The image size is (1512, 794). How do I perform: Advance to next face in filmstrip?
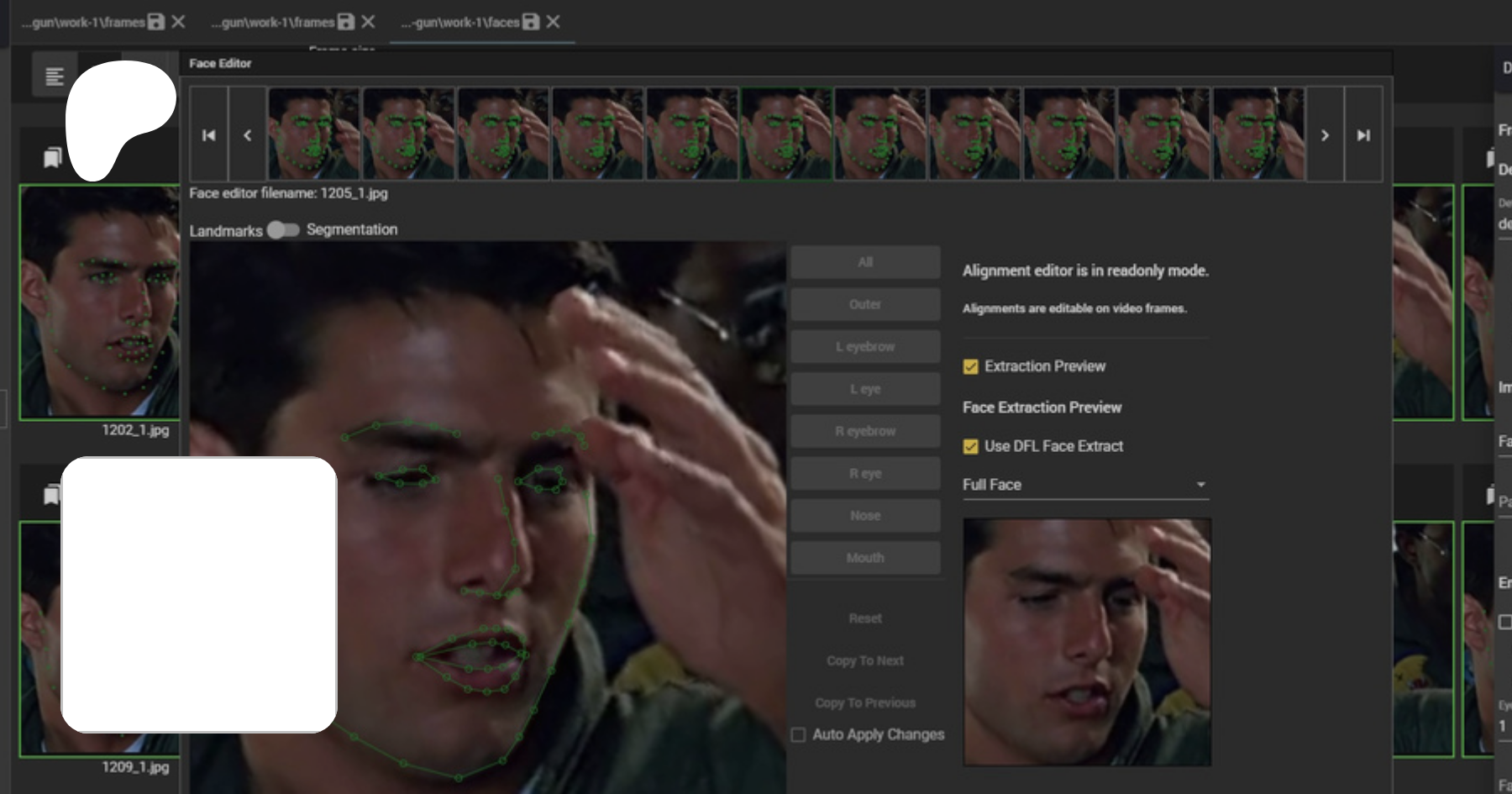[1325, 134]
